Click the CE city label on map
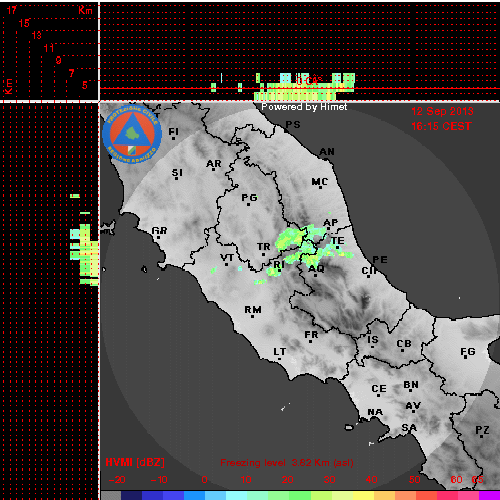Screen dimensions: 500x500 379,389
